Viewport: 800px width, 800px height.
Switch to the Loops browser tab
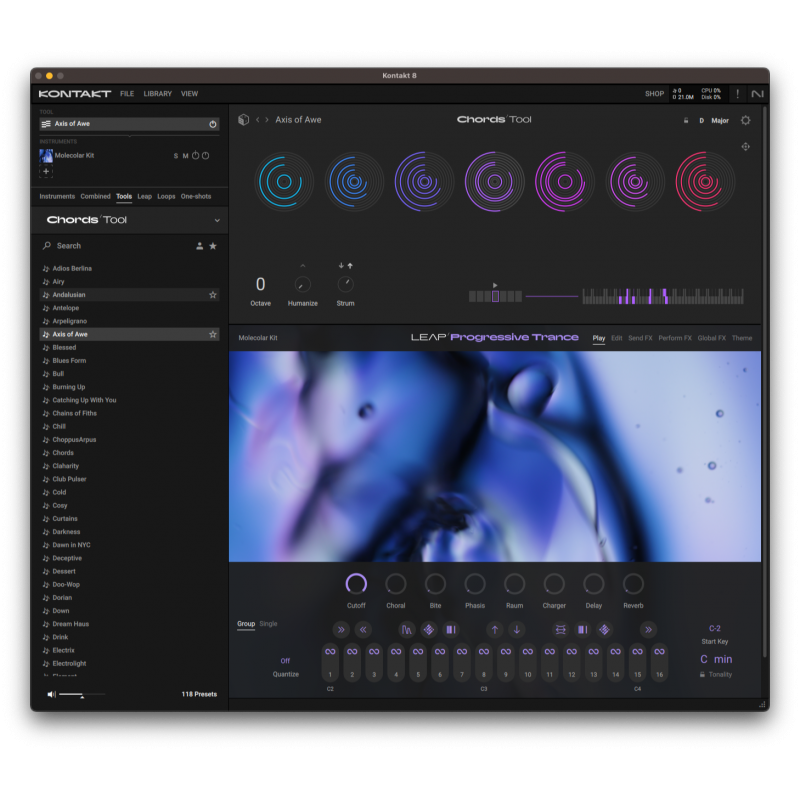(166, 196)
